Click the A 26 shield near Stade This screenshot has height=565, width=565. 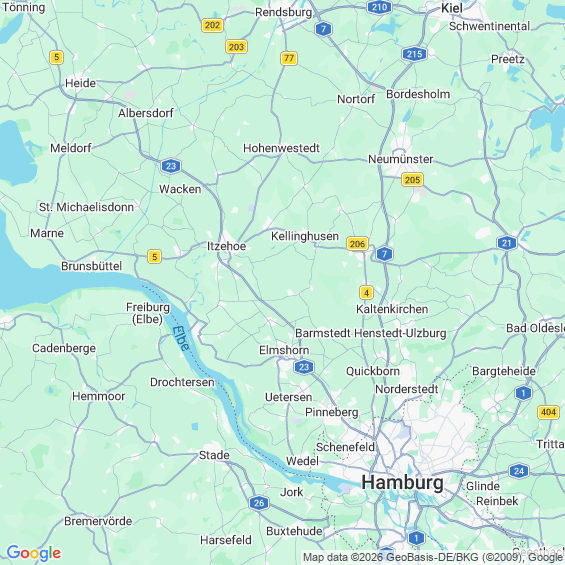coord(259,503)
